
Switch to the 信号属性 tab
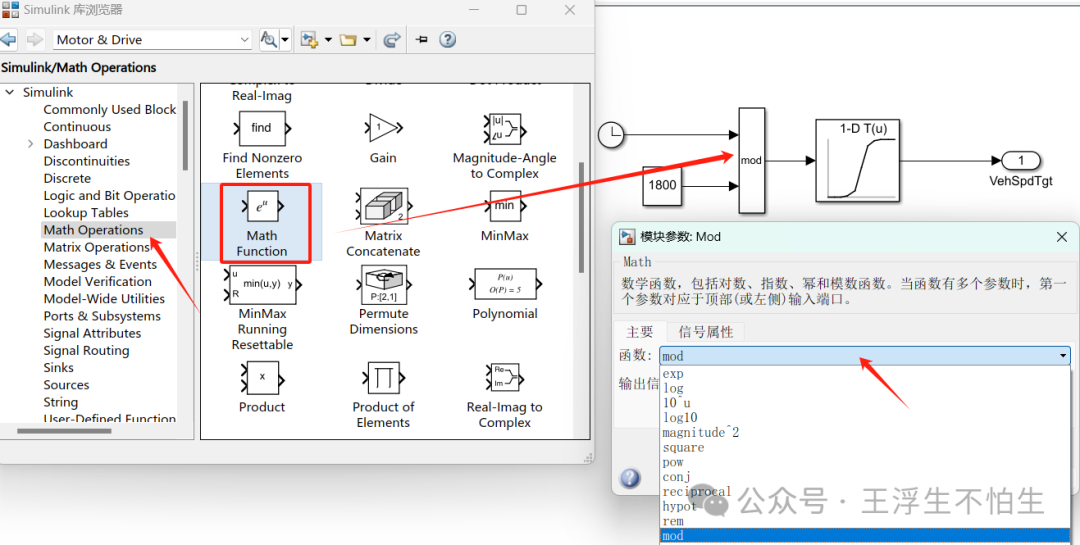pyautogui.click(x=705, y=332)
